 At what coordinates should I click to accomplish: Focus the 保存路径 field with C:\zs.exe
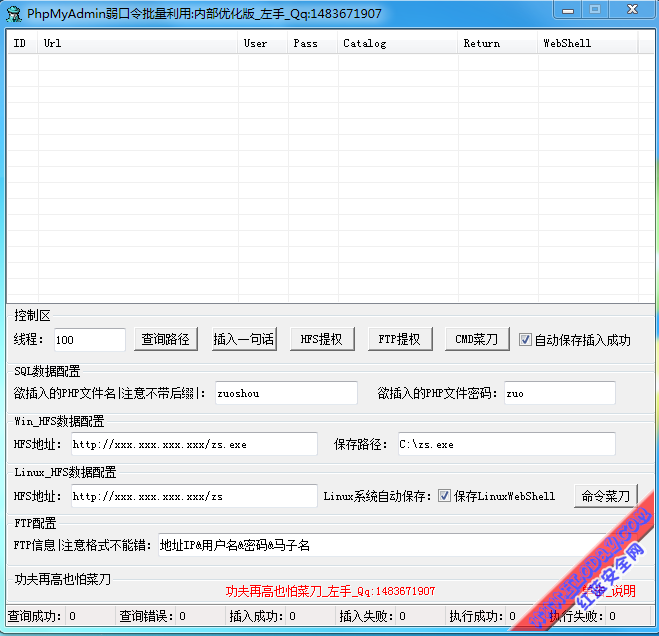click(x=507, y=444)
